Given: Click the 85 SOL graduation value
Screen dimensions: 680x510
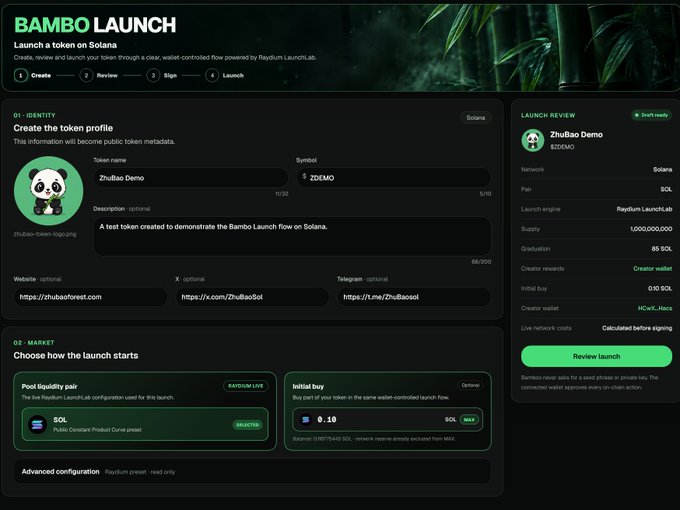Looking at the screenshot, I should (x=661, y=248).
